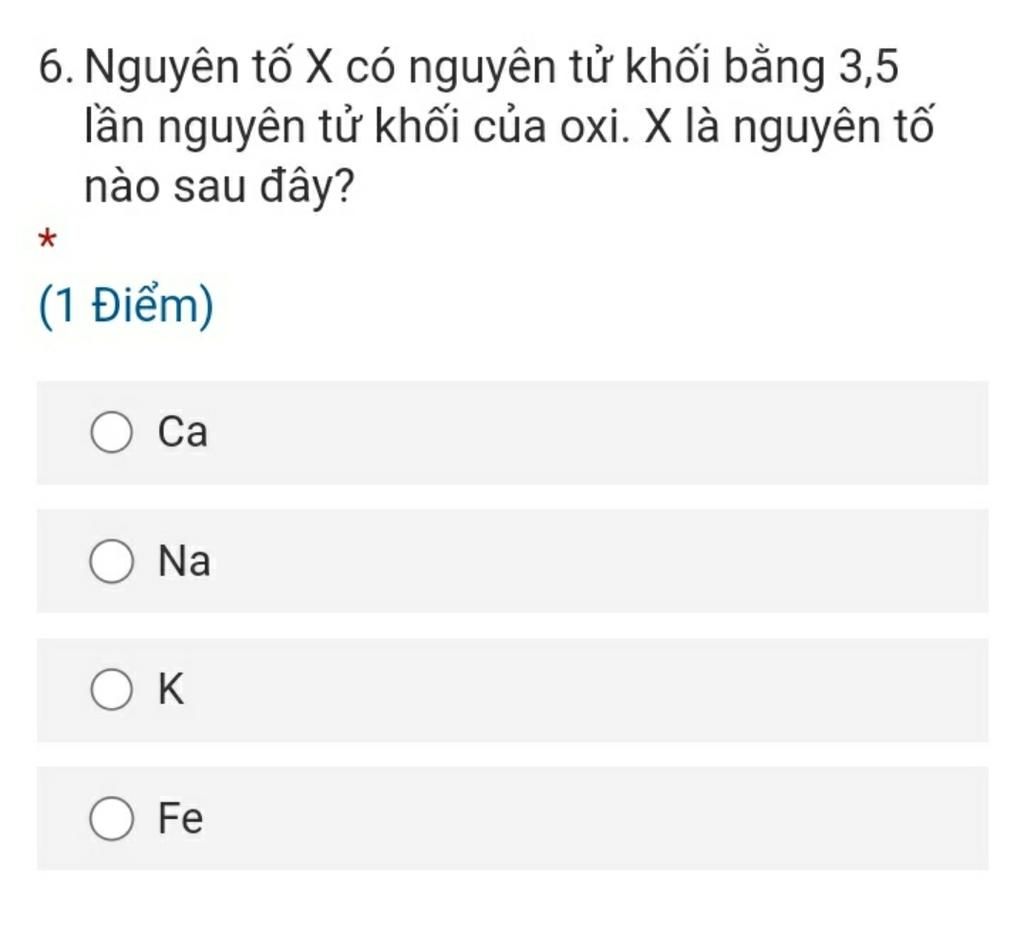Click empty area of the Fe option row
Image resolution: width=1024 pixels, height=947 pixels.
coord(588,818)
